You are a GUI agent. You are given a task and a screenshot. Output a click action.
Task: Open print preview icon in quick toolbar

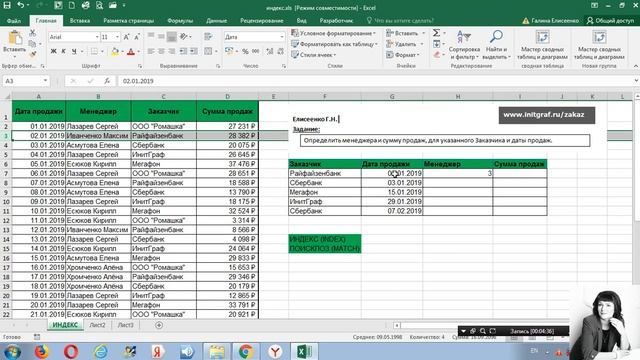tap(99, 5)
